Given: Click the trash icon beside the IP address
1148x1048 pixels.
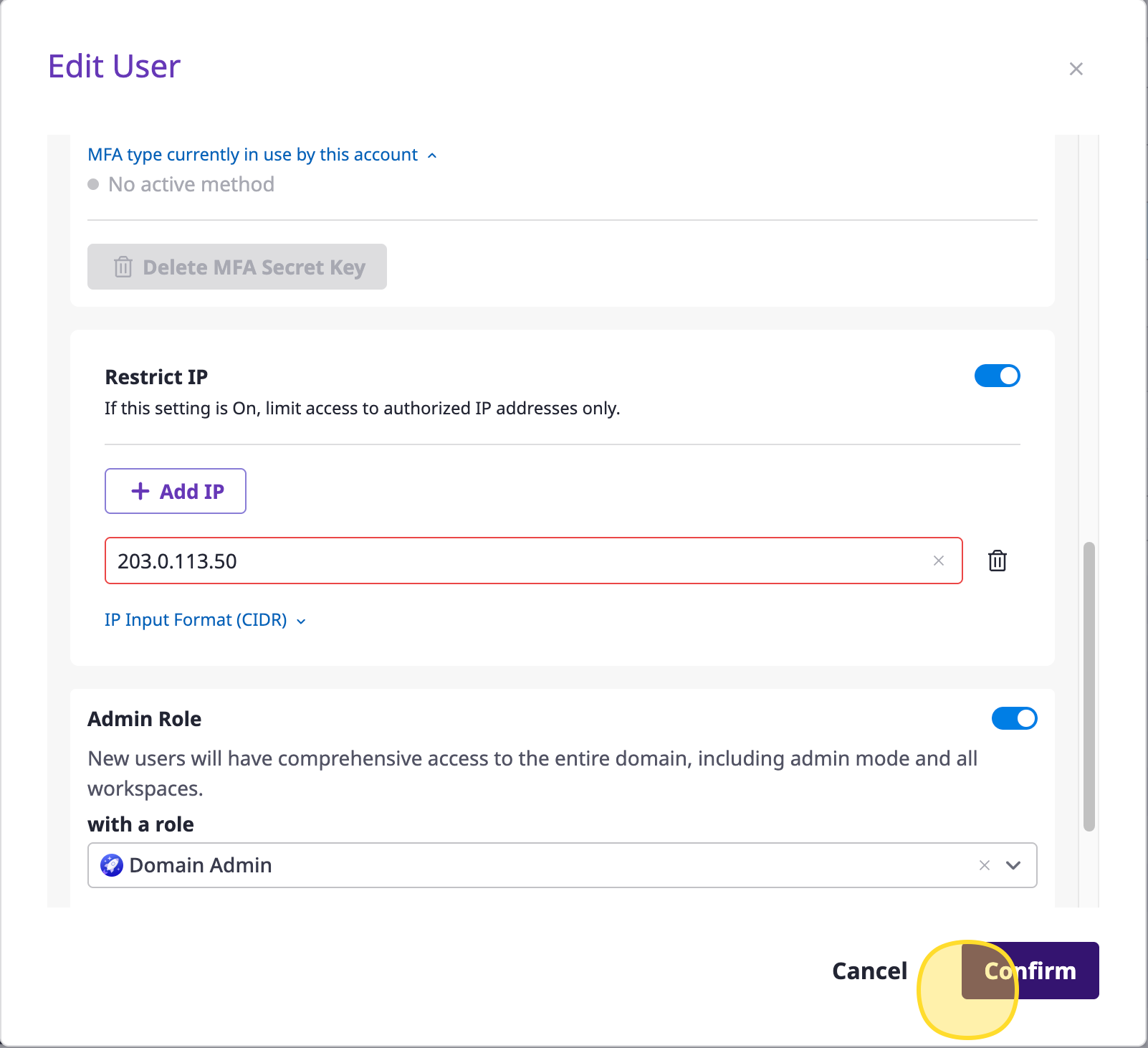Looking at the screenshot, I should point(998,561).
